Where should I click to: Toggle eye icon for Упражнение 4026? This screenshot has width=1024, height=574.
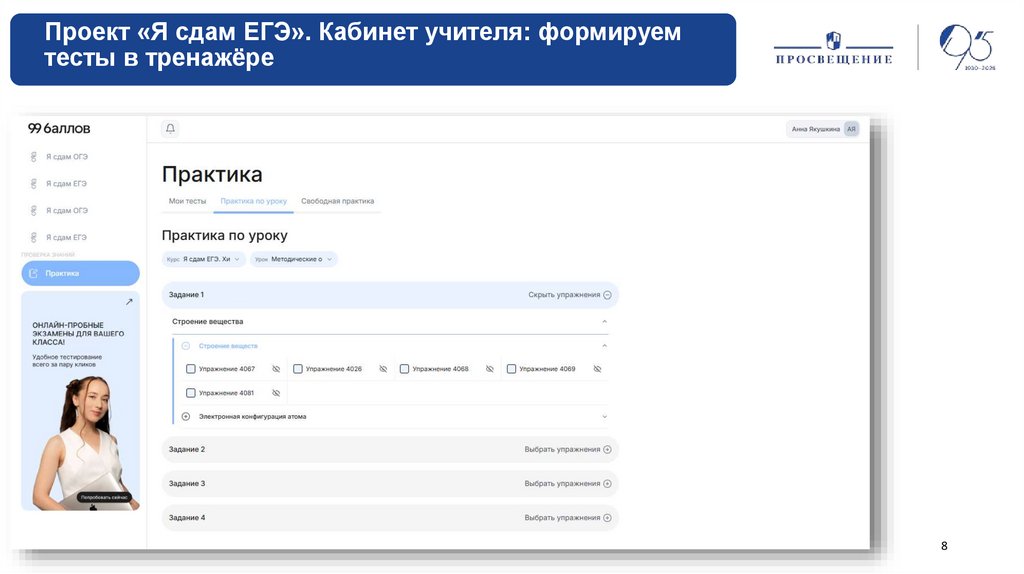[x=383, y=369]
